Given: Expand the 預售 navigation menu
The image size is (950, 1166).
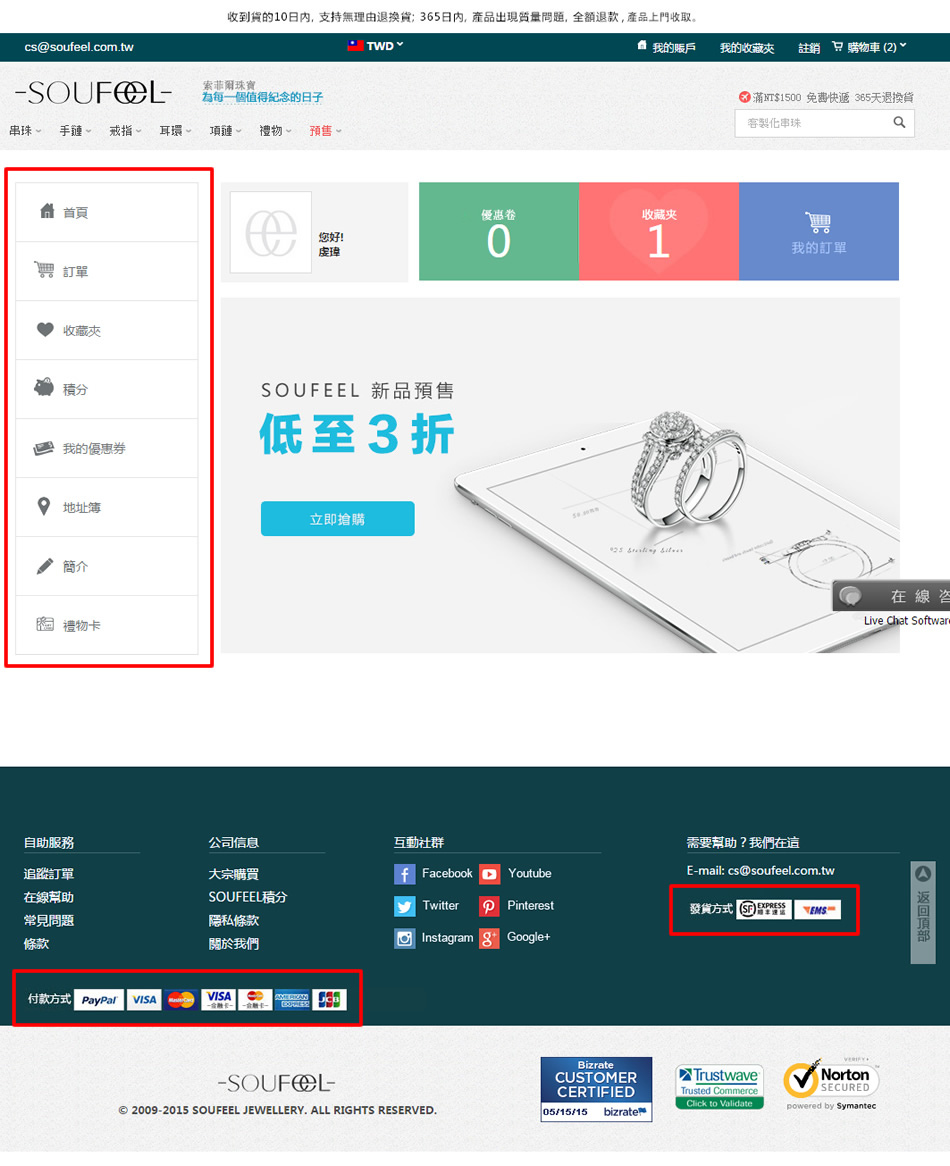Looking at the screenshot, I should point(326,131).
